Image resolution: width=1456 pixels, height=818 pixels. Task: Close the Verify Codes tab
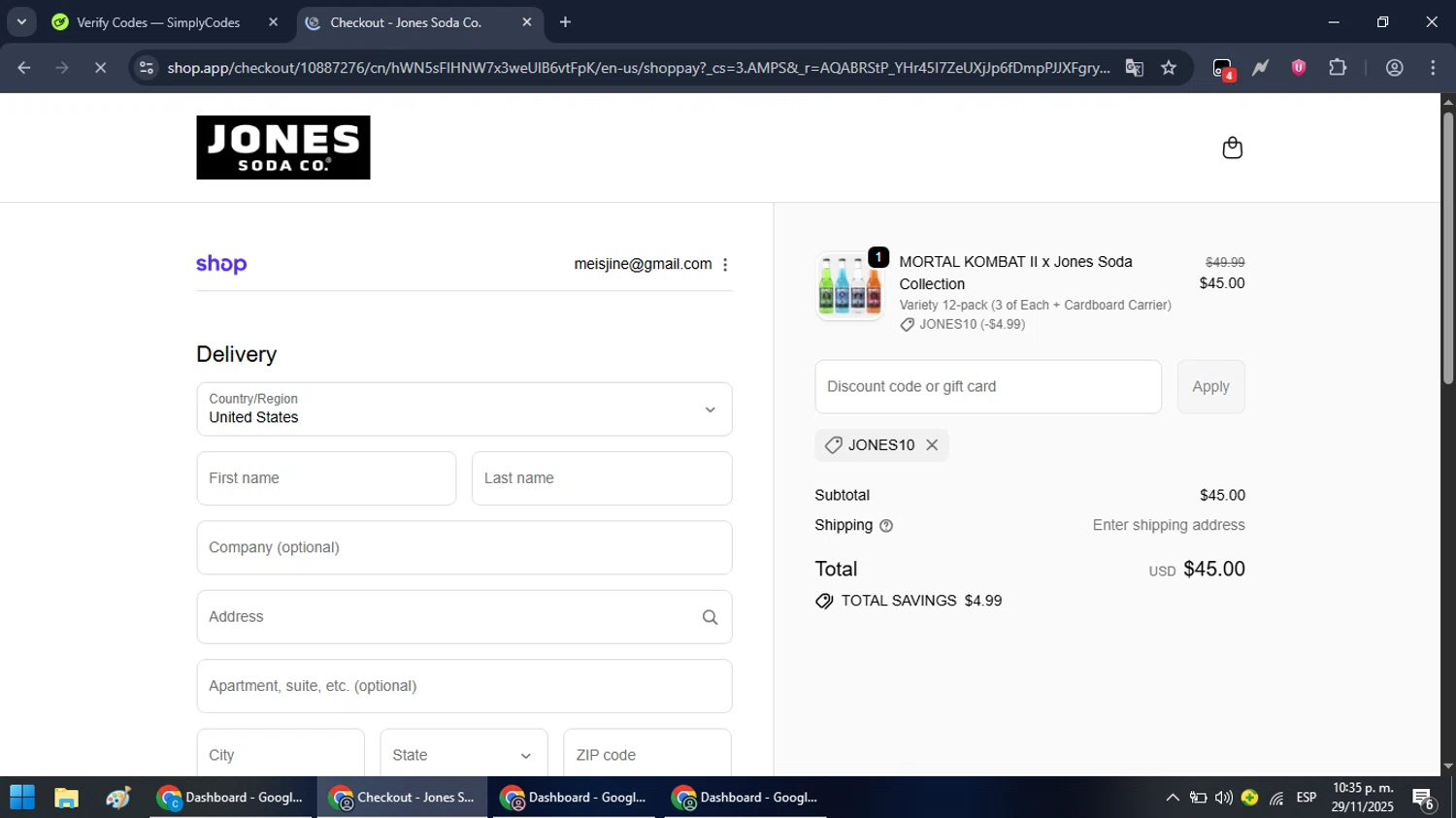coord(273,22)
